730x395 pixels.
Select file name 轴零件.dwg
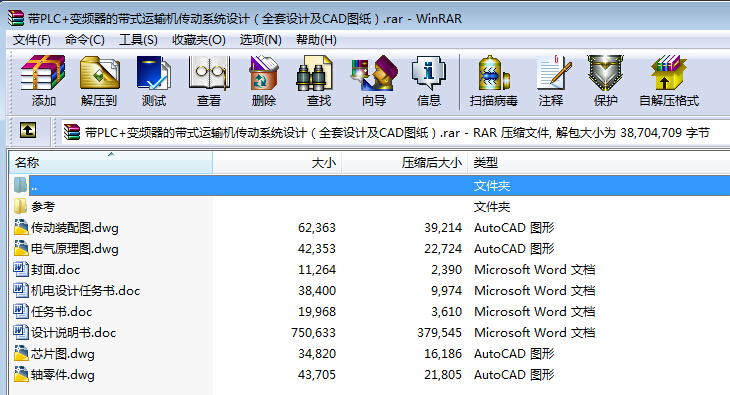click(62, 375)
